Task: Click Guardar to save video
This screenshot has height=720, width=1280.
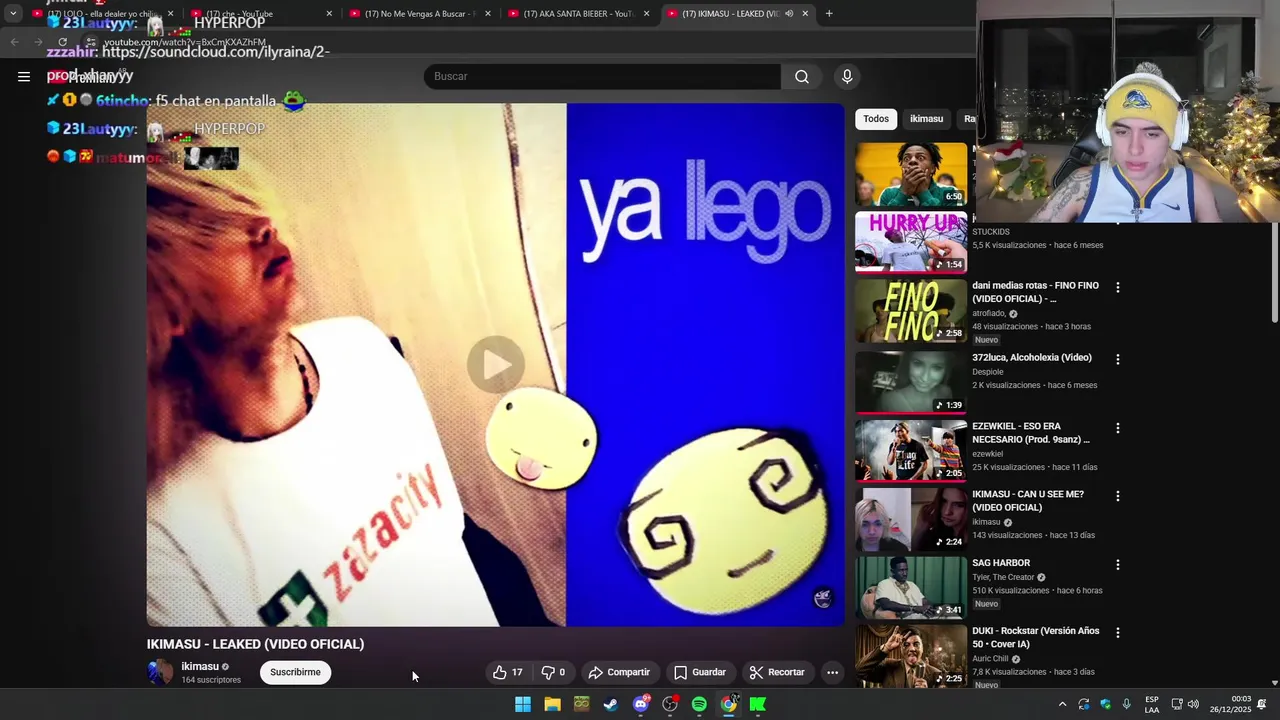Action: 700,672
